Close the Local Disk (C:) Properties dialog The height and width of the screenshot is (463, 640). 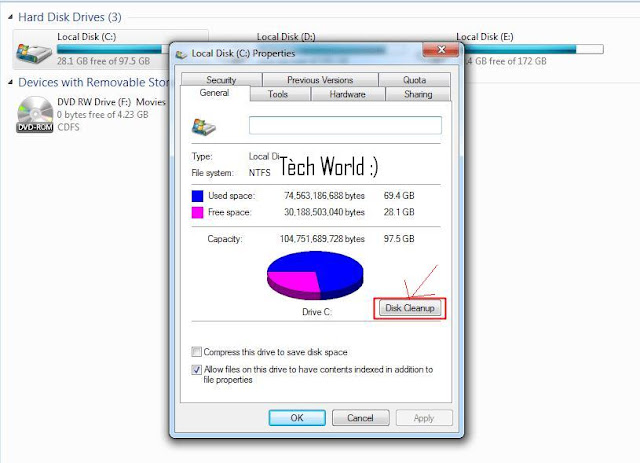pyautogui.click(x=441, y=50)
